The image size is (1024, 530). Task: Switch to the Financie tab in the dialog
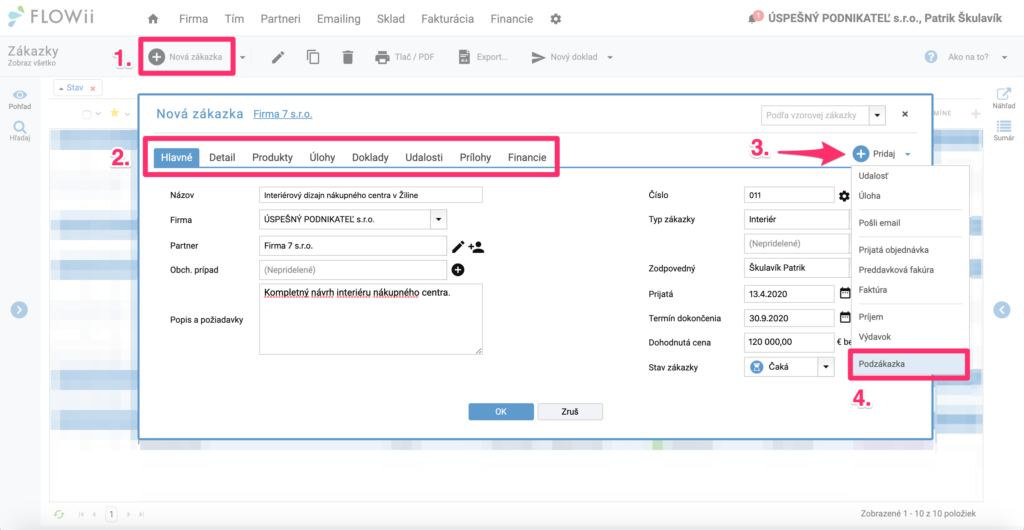527,157
